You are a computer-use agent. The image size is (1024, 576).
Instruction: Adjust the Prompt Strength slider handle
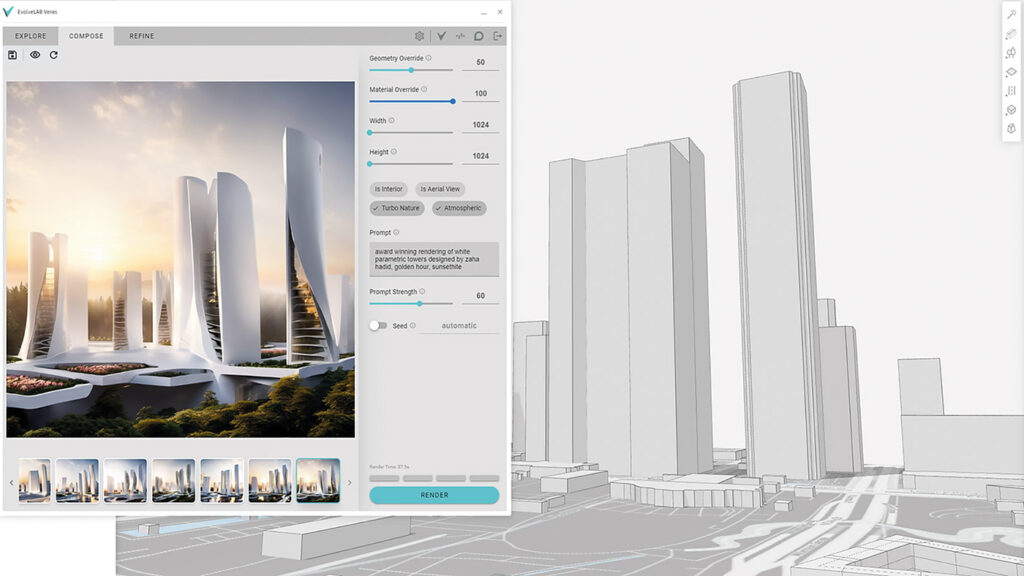click(420, 304)
